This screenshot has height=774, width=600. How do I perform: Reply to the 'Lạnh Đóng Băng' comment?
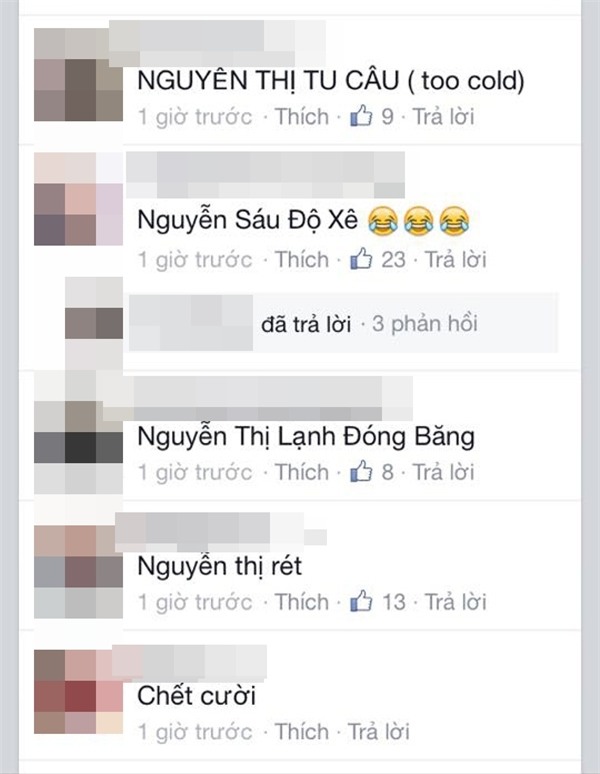tap(443, 472)
